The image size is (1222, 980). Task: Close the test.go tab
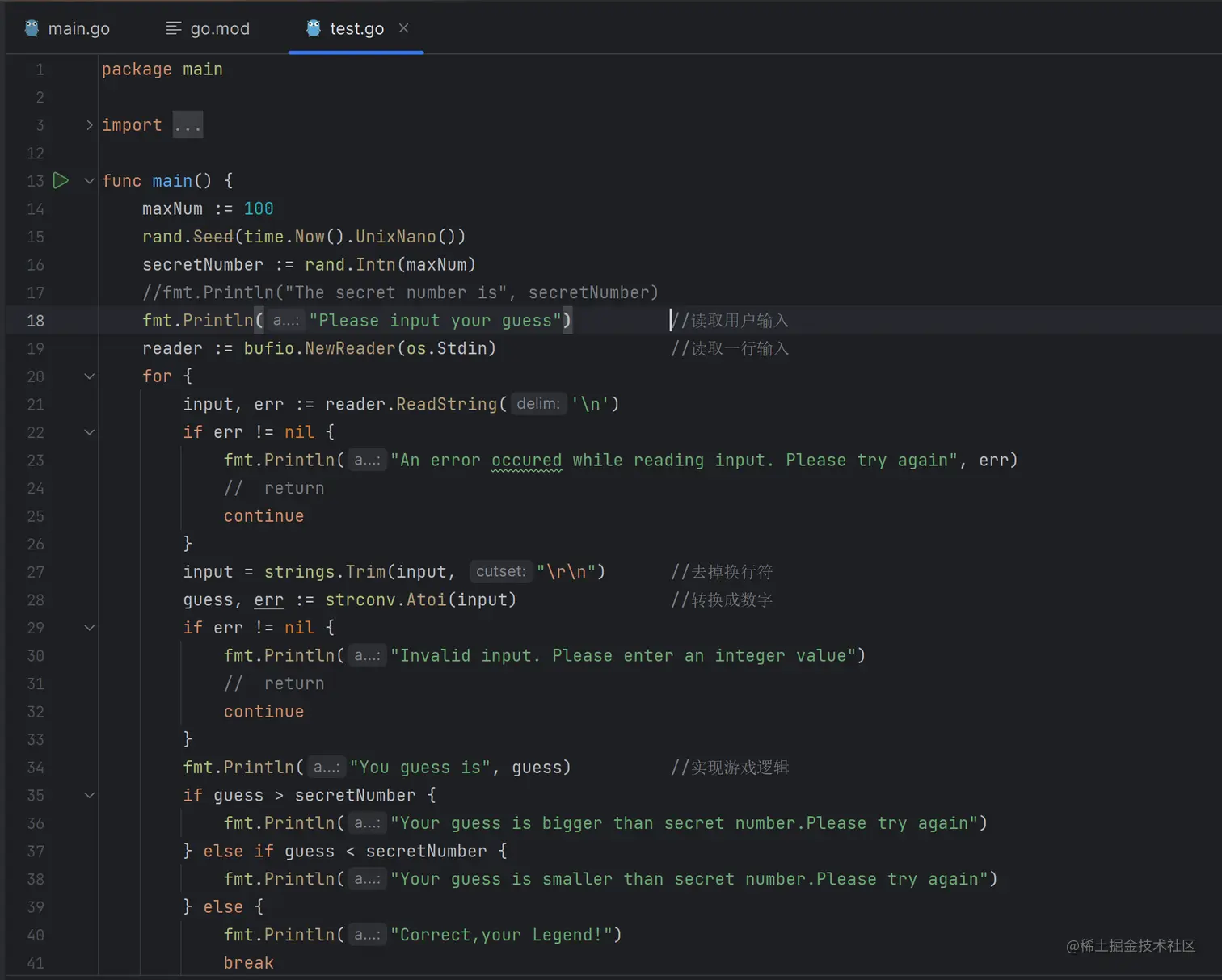(x=403, y=28)
